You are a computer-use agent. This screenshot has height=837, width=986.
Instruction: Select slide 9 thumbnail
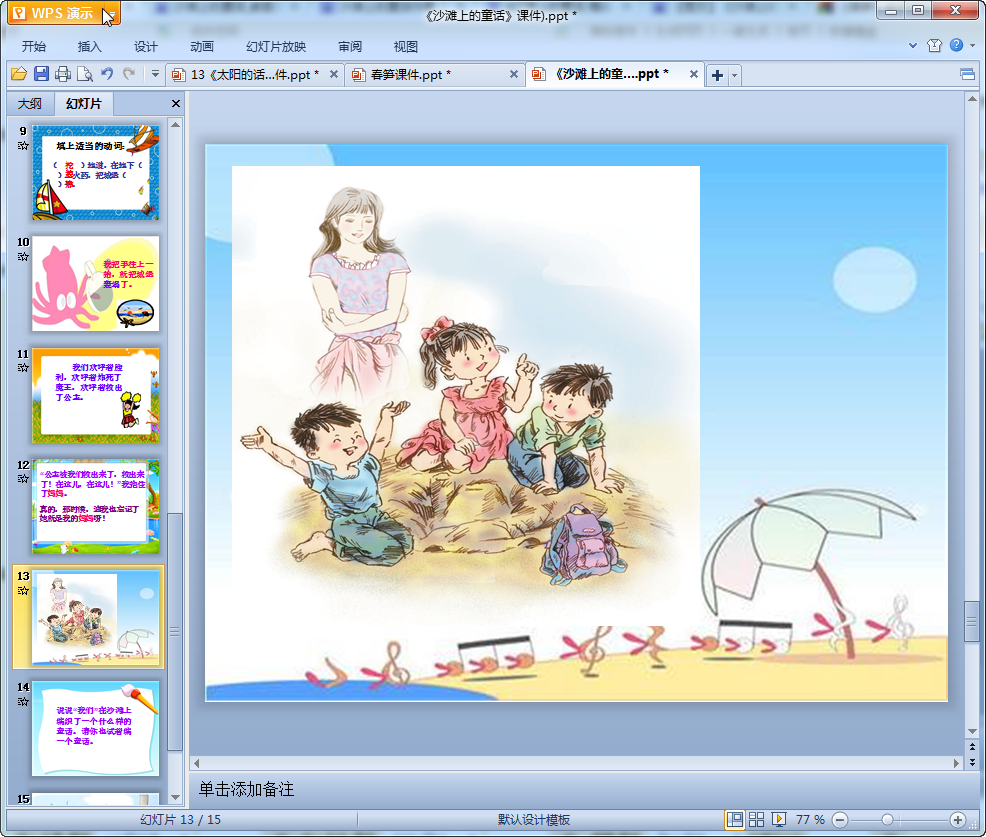coord(96,172)
